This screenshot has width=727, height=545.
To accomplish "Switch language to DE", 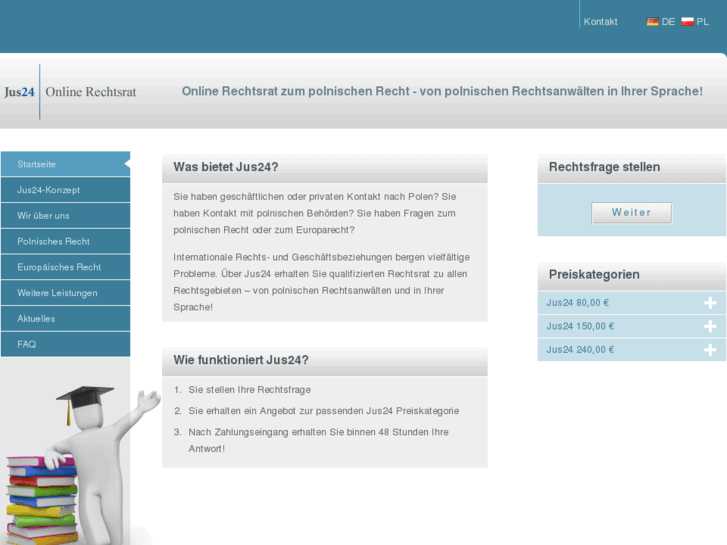I will click(668, 22).
